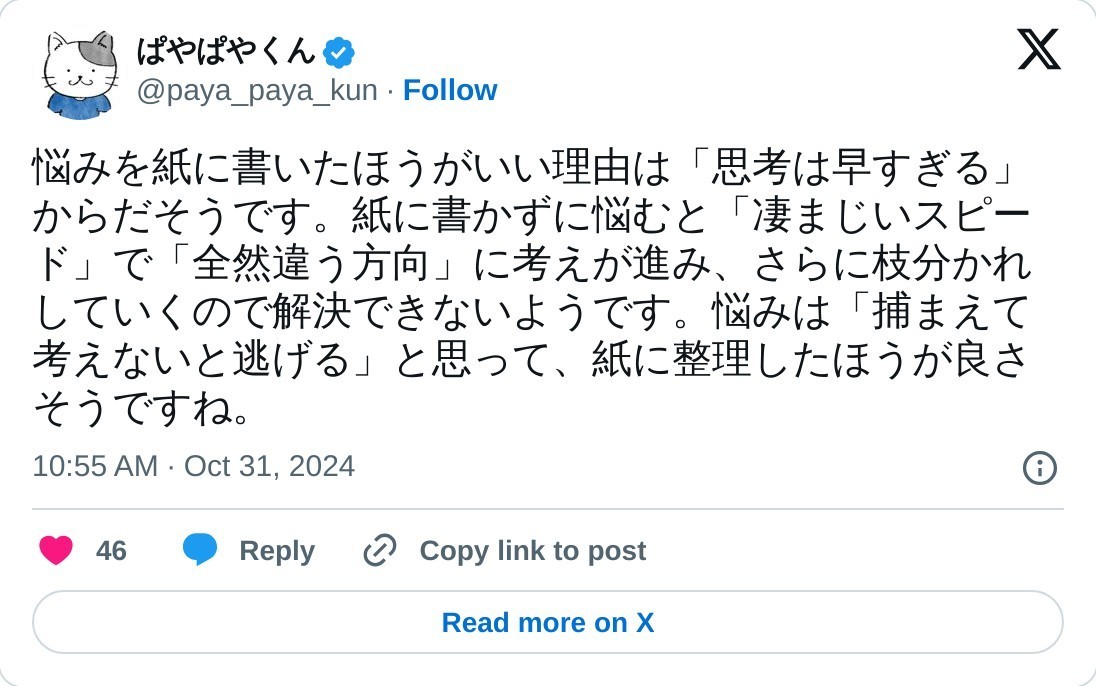Click the X logo icon
This screenshot has height=686, width=1096.
point(1039,49)
